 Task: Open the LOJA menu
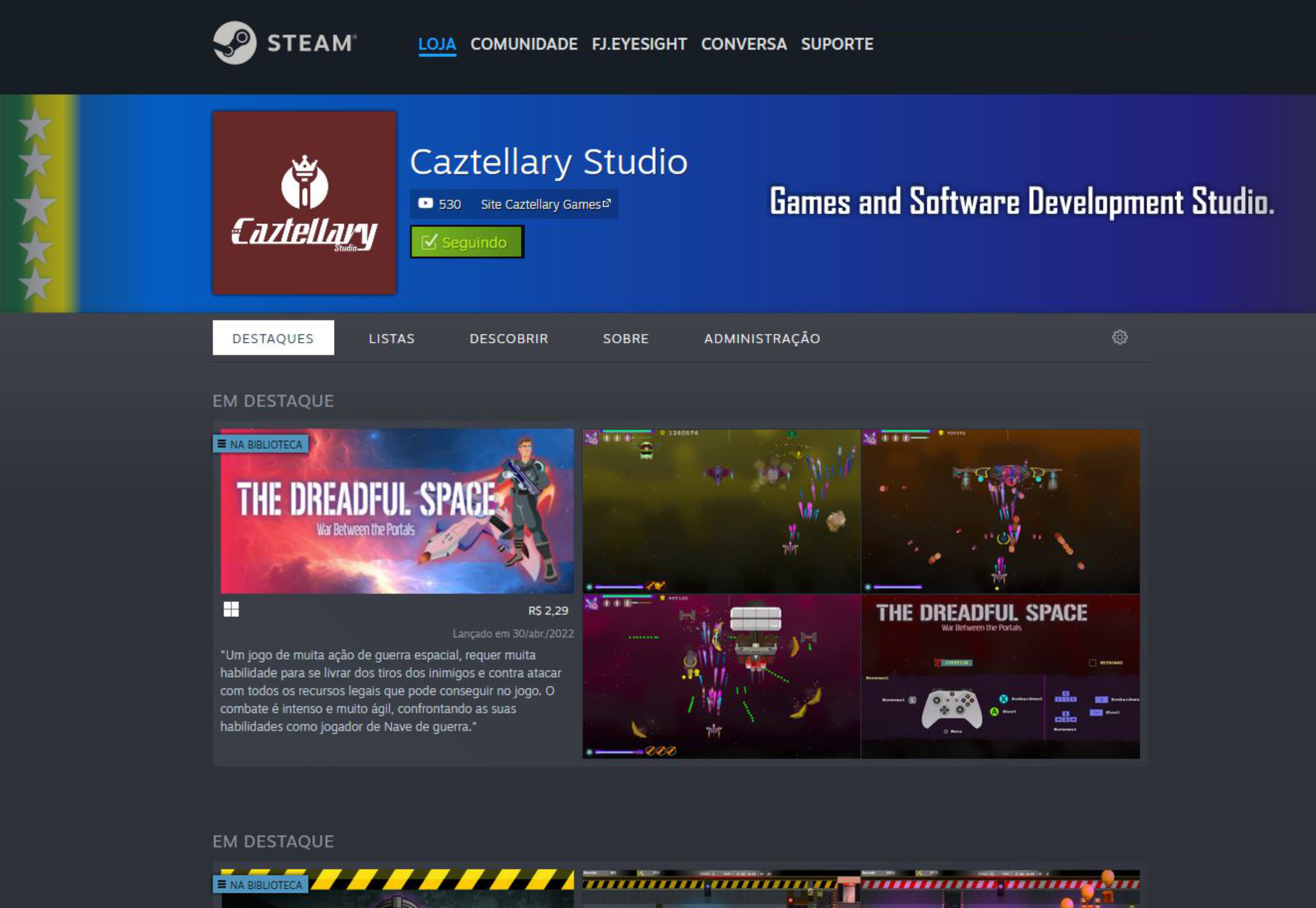coord(437,44)
